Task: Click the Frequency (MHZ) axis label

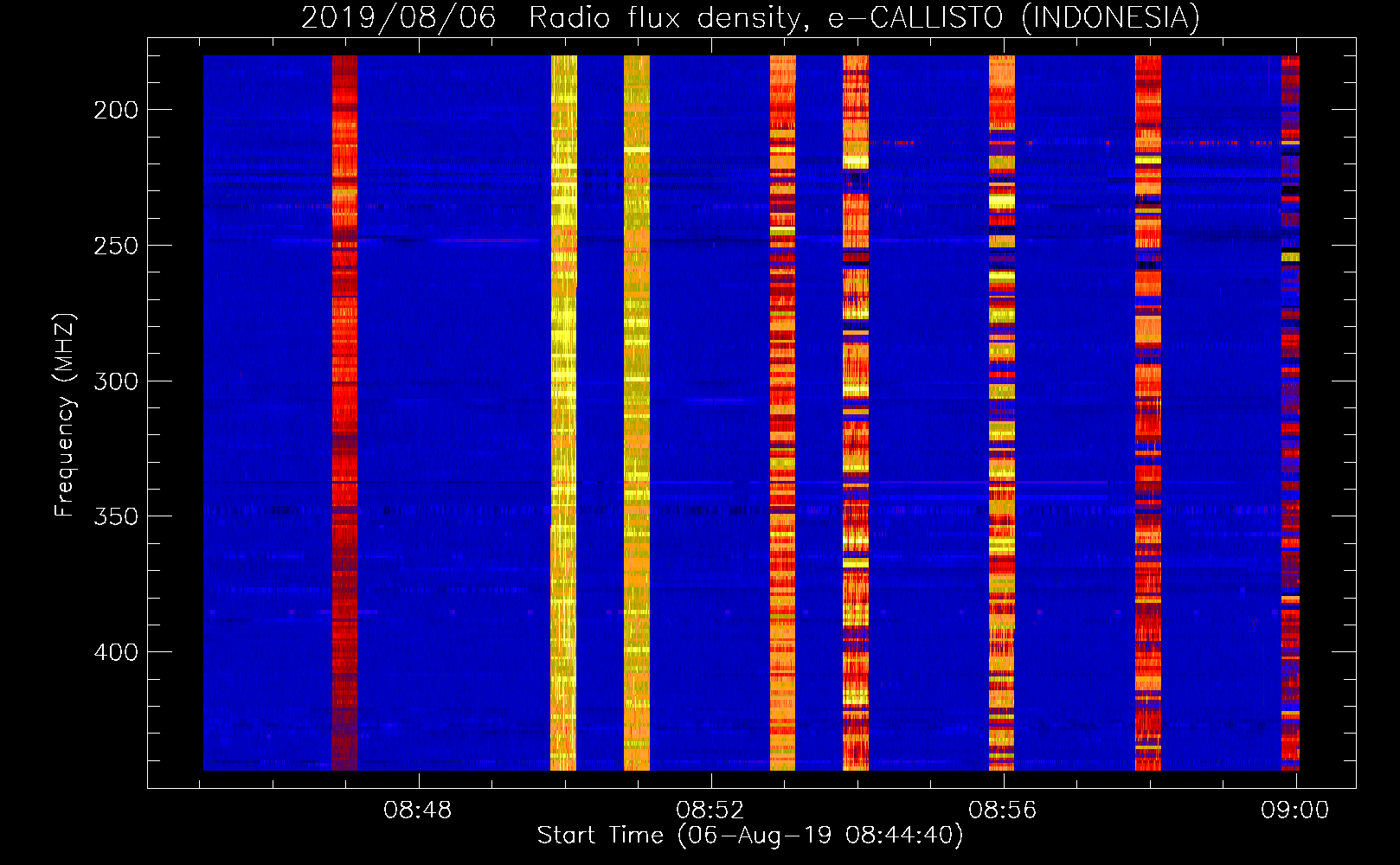Action: (x=65, y=415)
